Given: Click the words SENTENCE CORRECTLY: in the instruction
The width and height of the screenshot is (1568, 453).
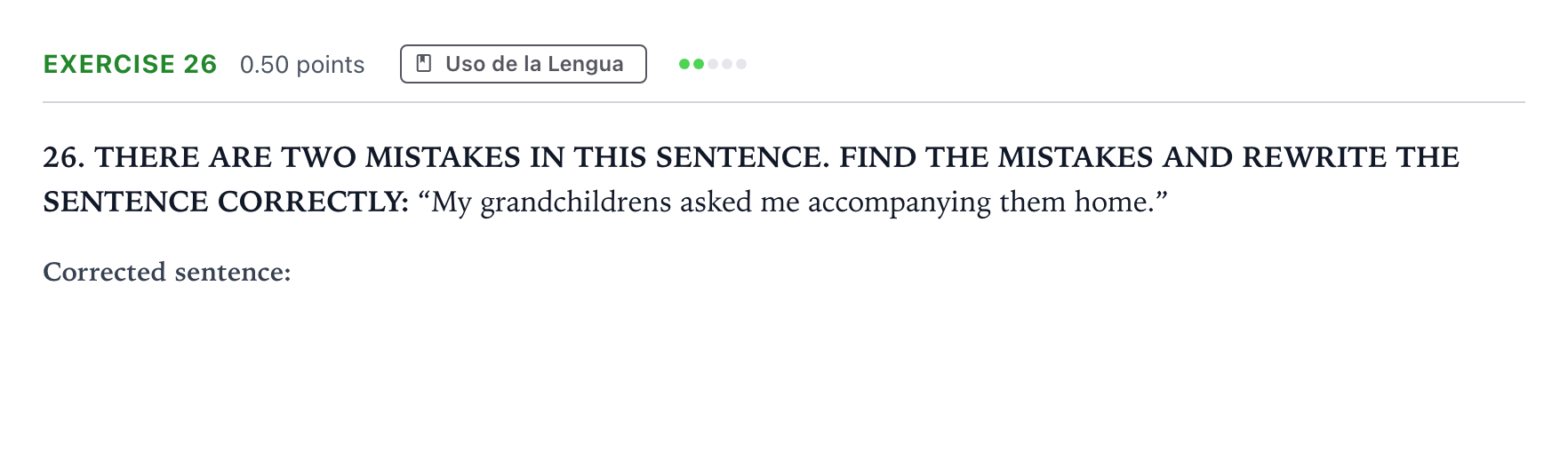Looking at the screenshot, I should pos(226,202).
